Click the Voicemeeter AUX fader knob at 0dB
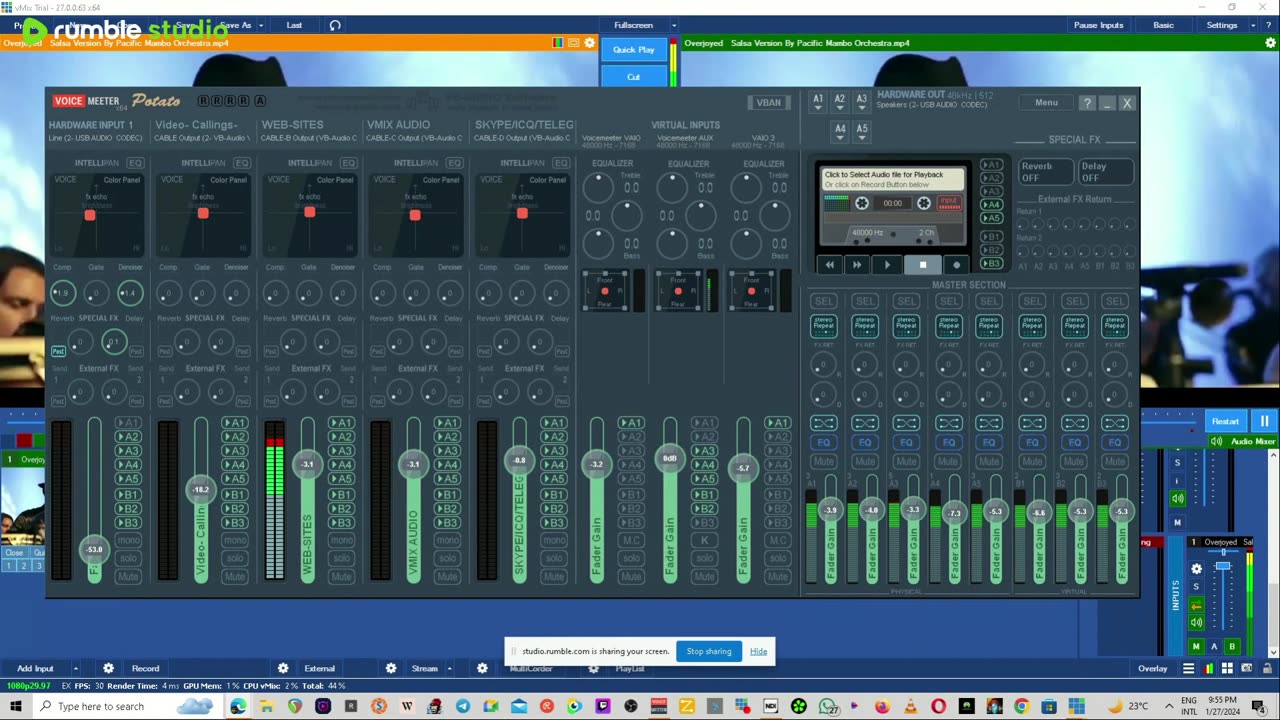 tap(670, 458)
